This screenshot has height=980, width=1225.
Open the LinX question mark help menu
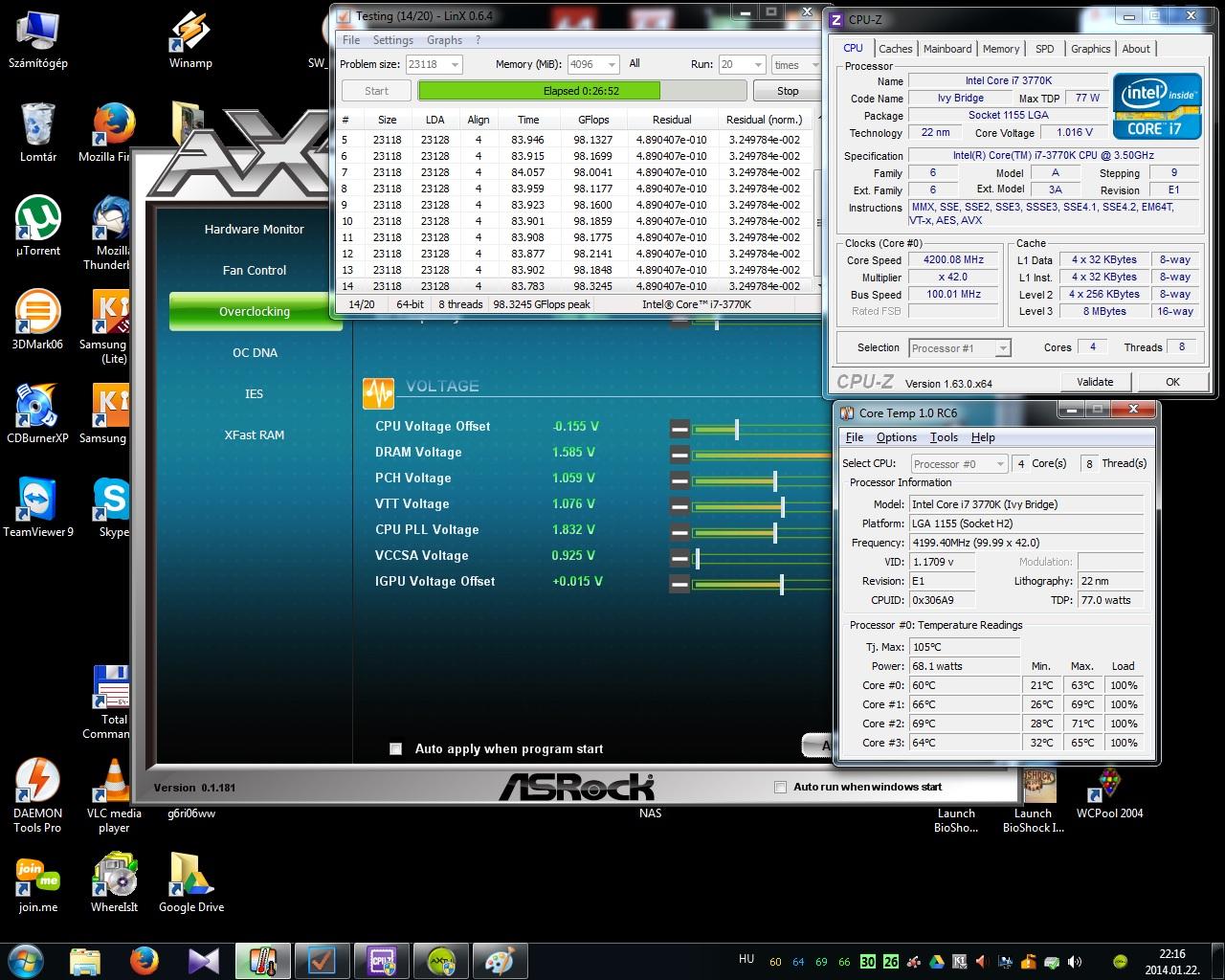tap(479, 40)
